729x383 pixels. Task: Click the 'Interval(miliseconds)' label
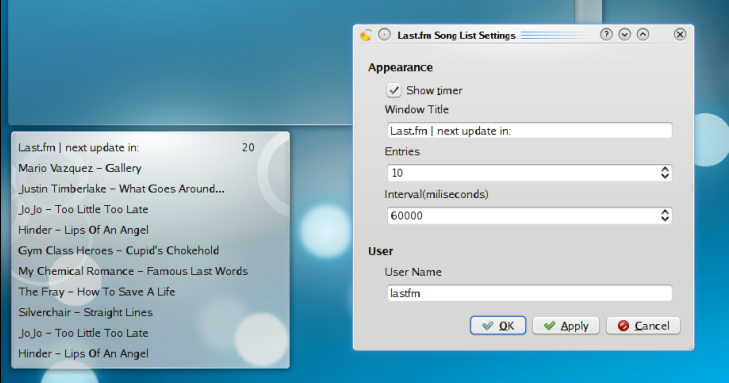point(437,194)
